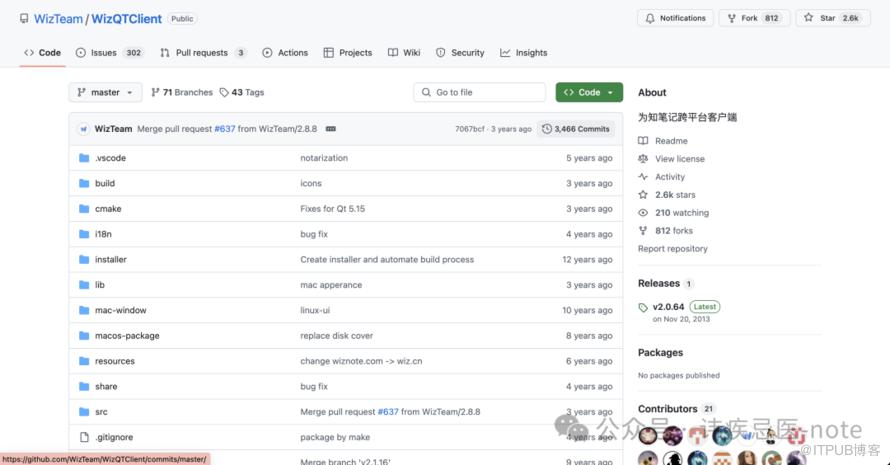The height and width of the screenshot is (465, 890).
Task: Click the Go to file search field
Action: point(480,92)
